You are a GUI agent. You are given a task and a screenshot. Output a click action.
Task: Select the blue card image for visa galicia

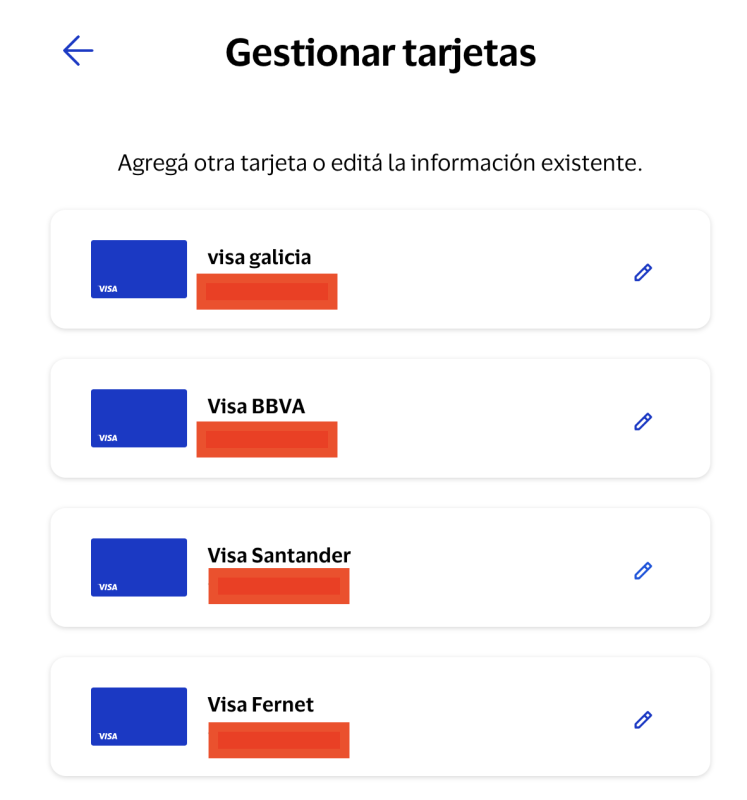[x=139, y=268]
